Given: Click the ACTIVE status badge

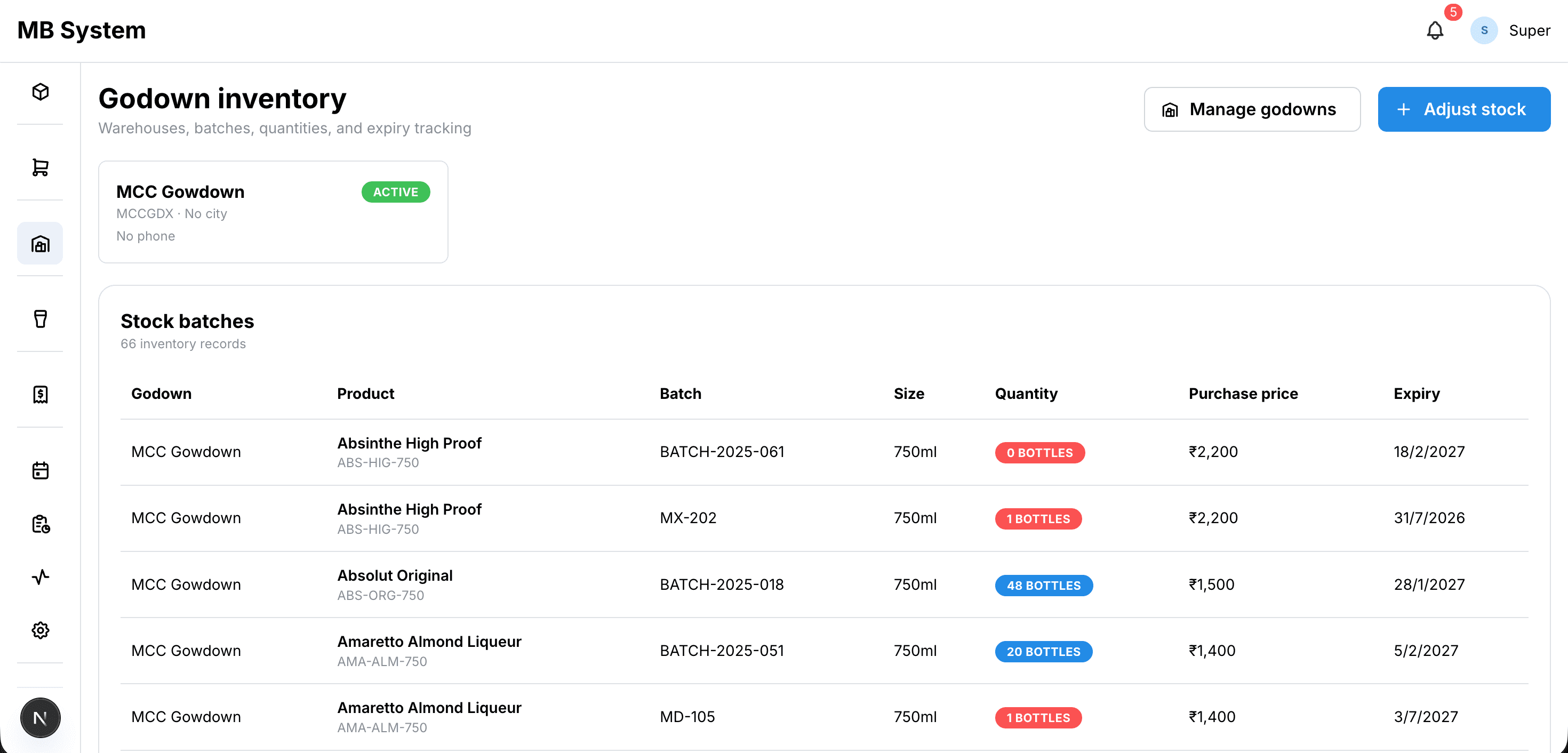Looking at the screenshot, I should point(396,193).
